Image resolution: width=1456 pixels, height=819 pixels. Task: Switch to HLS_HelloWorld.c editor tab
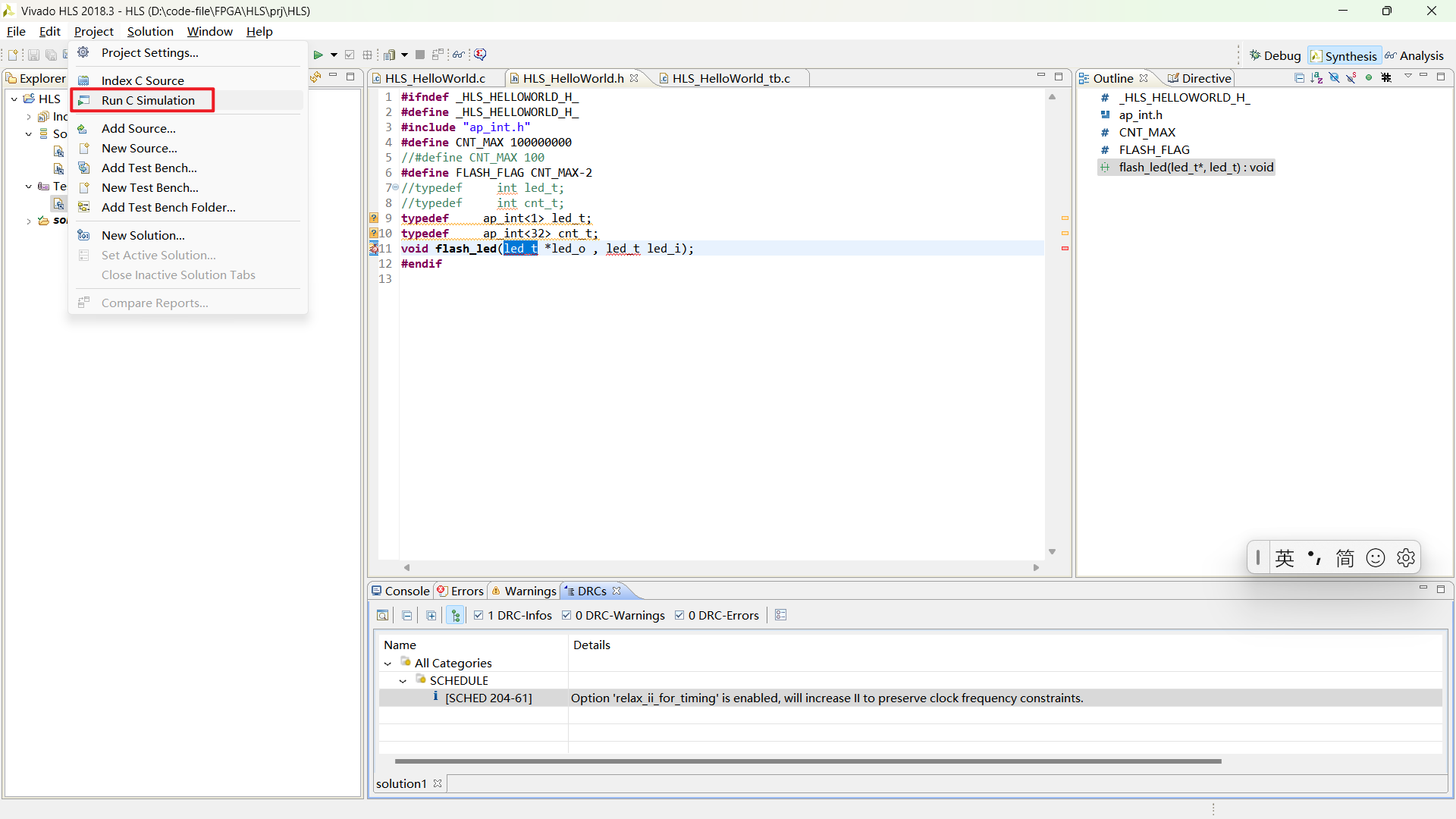(x=435, y=78)
